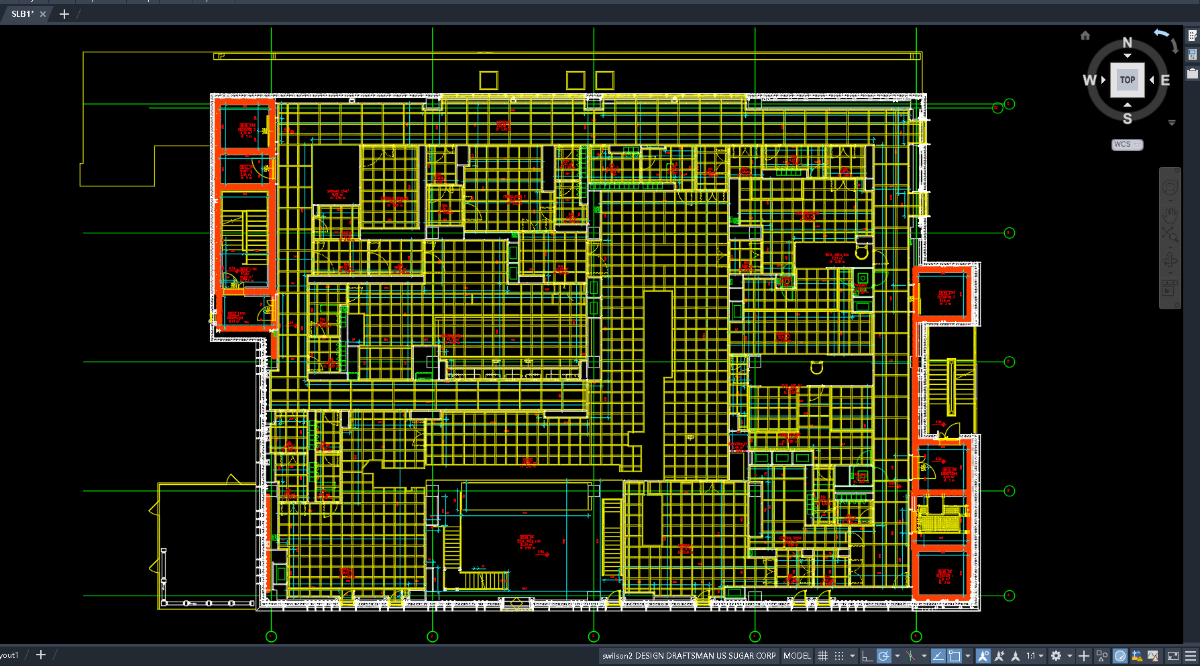1200x666 pixels.
Task: Open the Full Navigation Wheel tool
Action: click(1170, 187)
